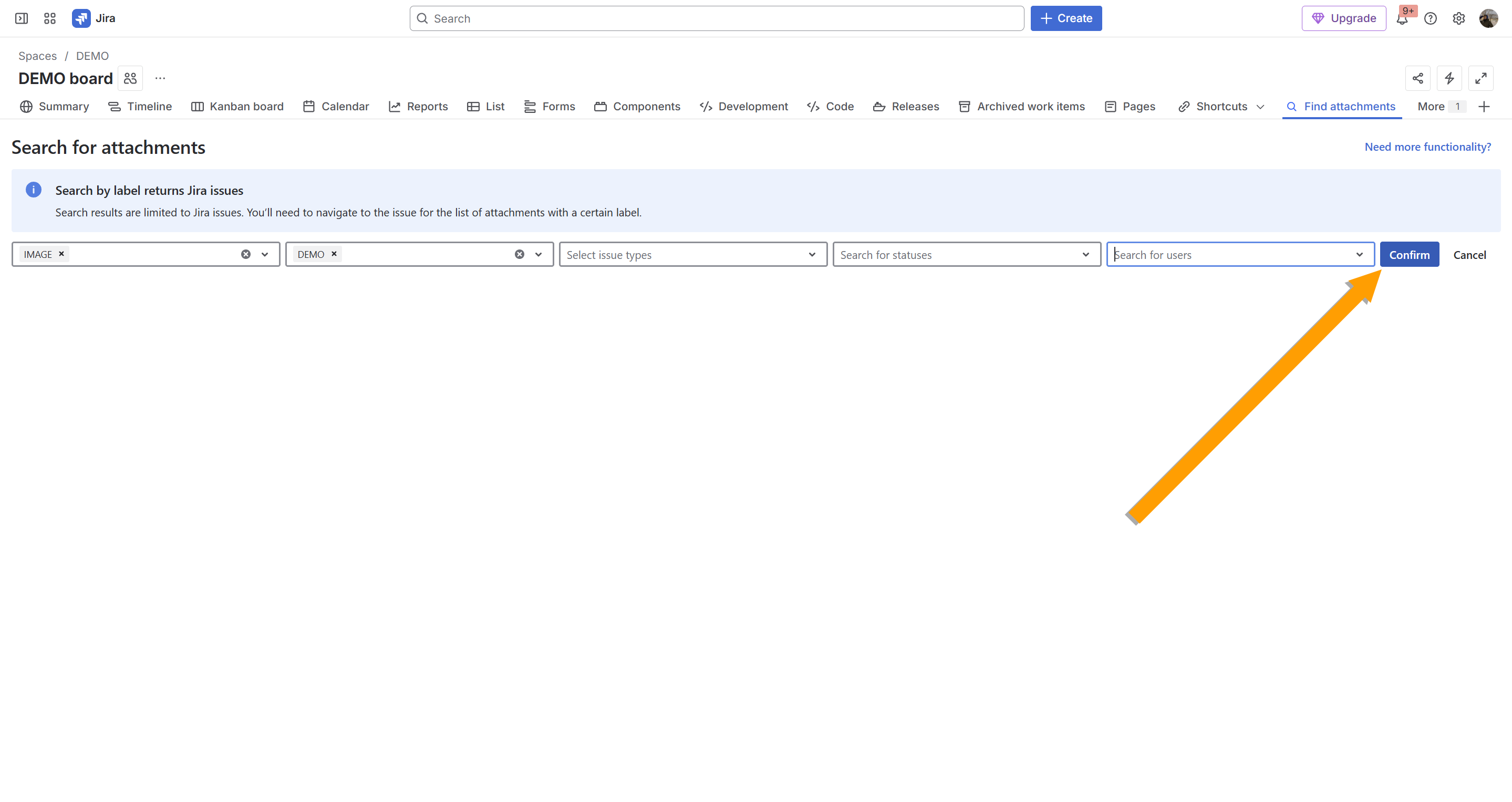Remove the IMAGE tag chip
The height and width of the screenshot is (802, 1512).
61,254
